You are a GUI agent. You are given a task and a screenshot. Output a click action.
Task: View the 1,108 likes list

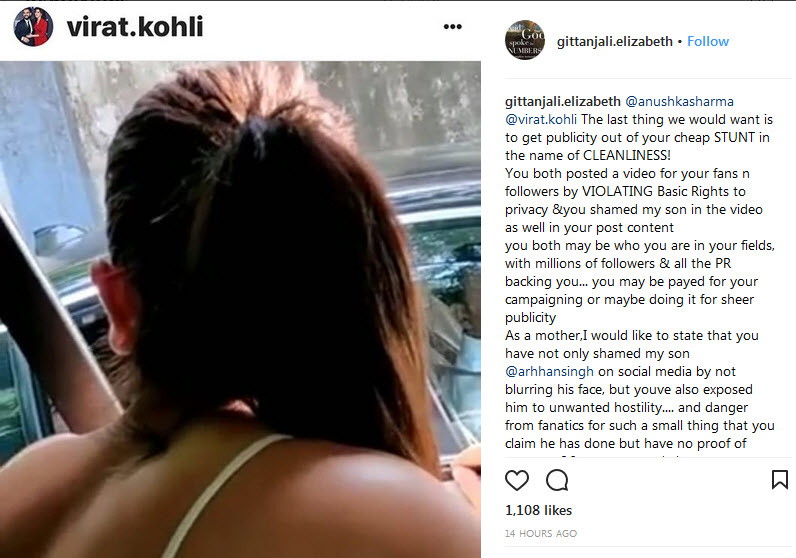tap(538, 510)
